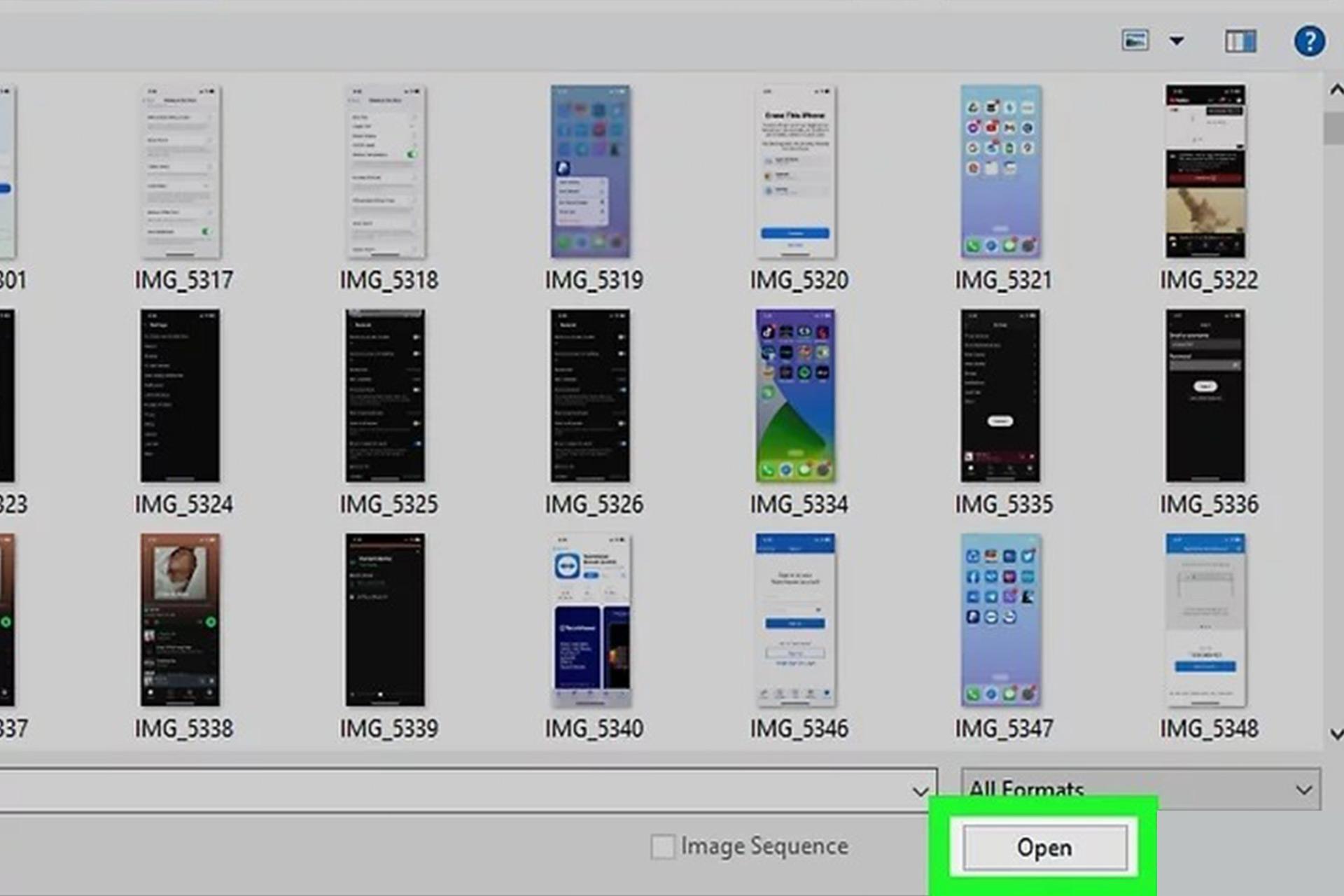1344x896 pixels.
Task: Click the Open button
Action: pos(1044,848)
